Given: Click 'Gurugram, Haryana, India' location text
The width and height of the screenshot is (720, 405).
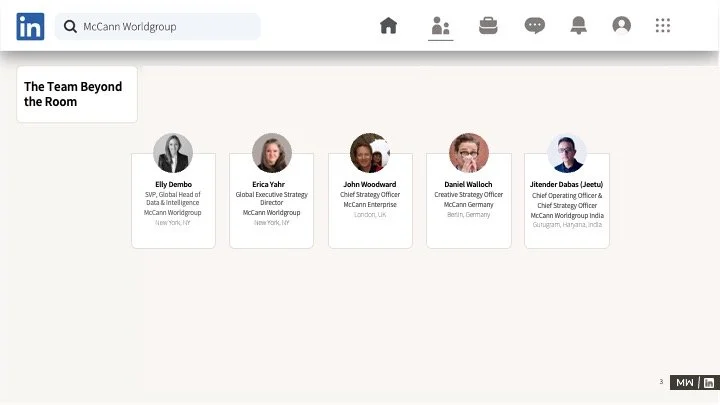Looking at the screenshot, I should [x=567, y=225].
